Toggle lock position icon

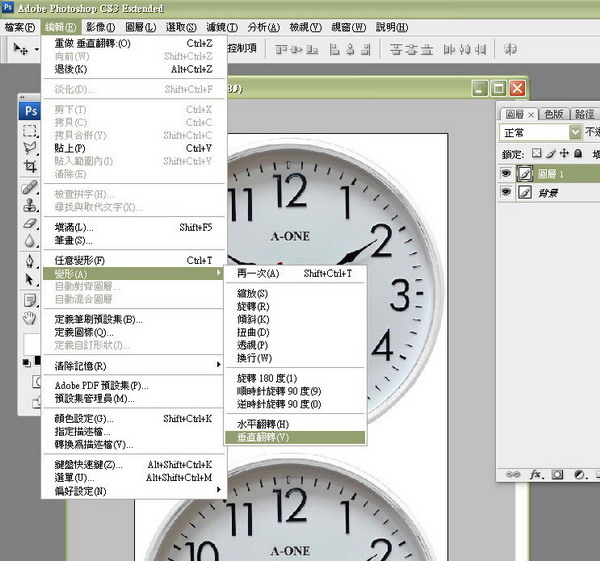(x=564, y=153)
